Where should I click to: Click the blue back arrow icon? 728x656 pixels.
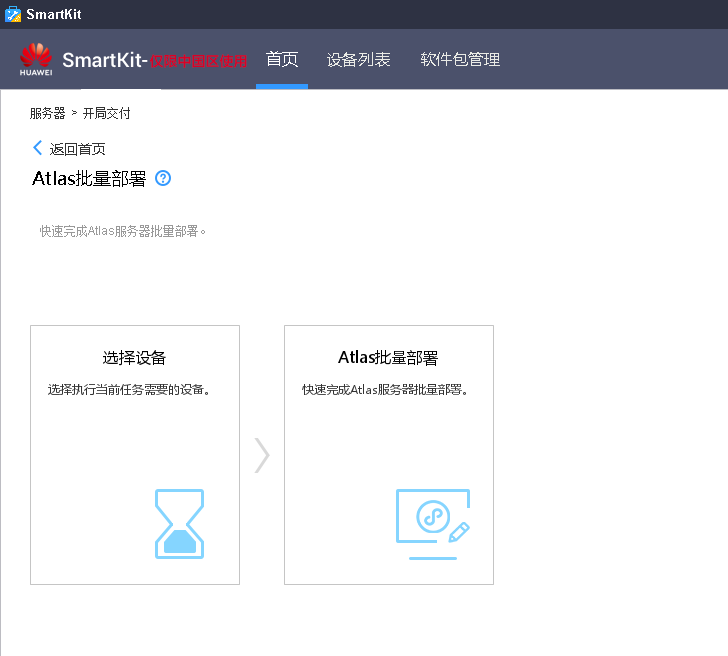tap(38, 148)
